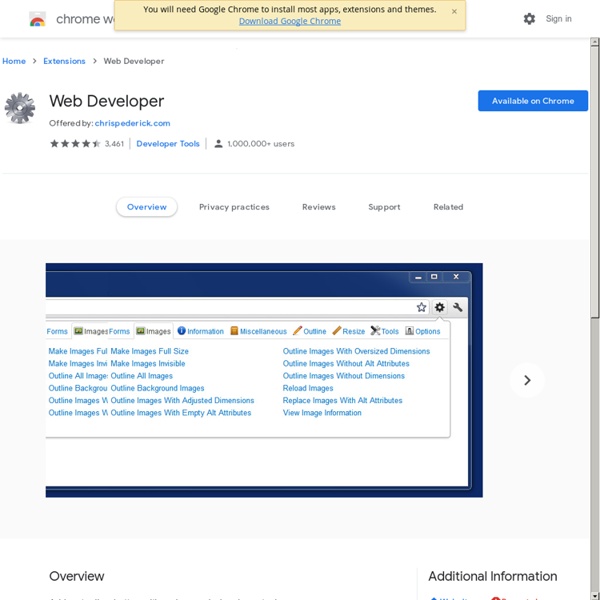Viewport: 600px width, 600px height.
Task: Click 'Outline Images With Empty Alt Attributes'
Action: tap(181, 413)
